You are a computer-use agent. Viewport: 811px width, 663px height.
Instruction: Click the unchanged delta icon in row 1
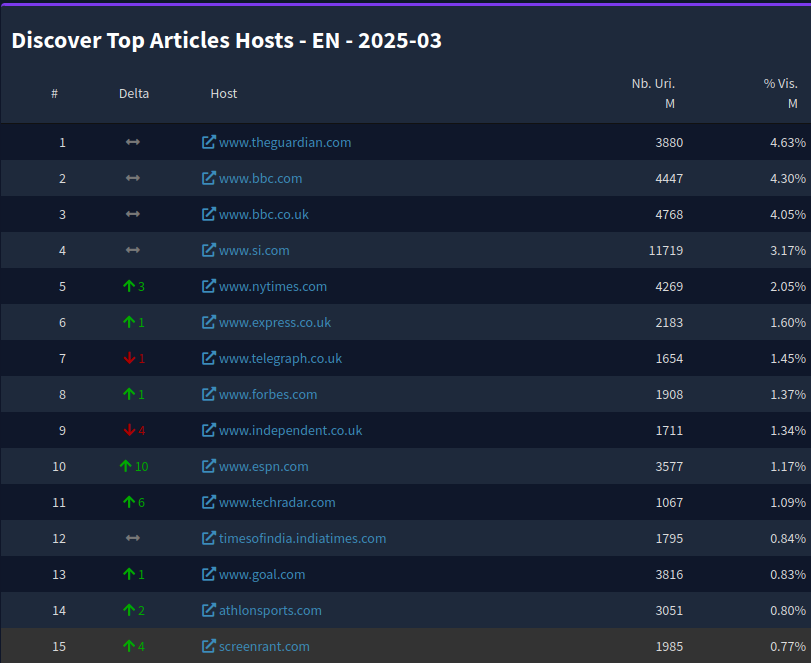133,142
